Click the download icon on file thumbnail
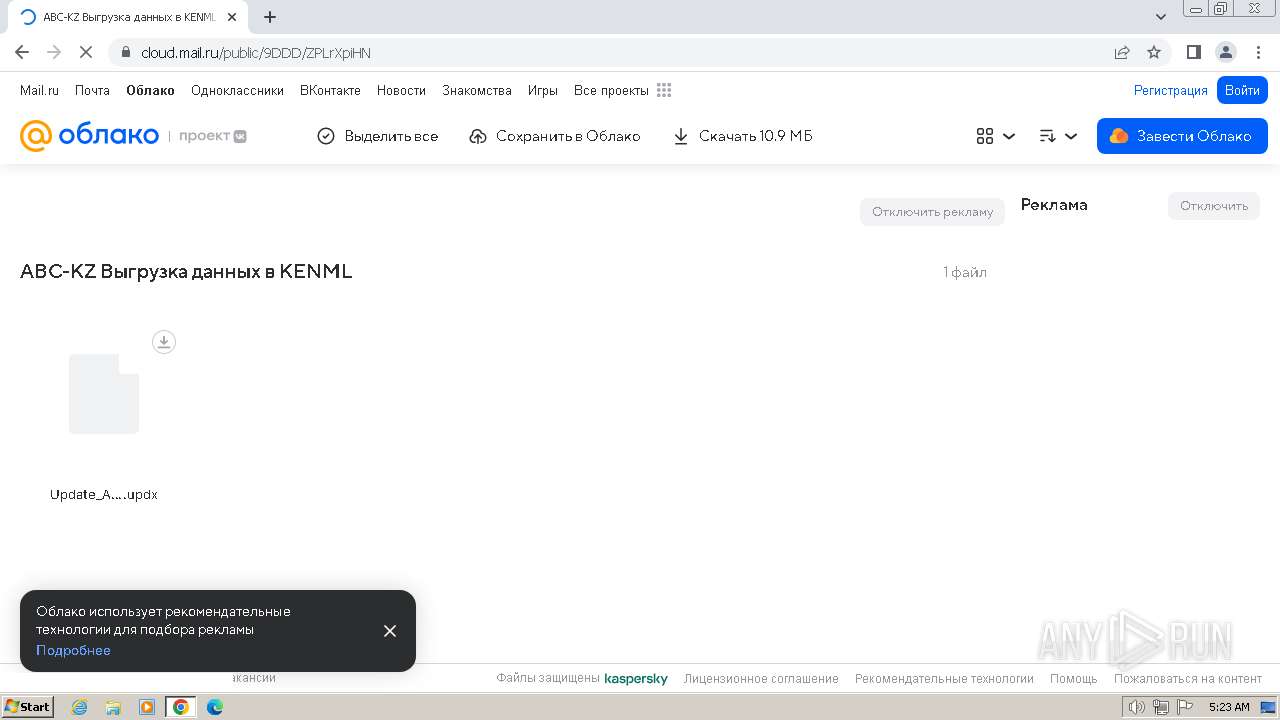 (164, 342)
